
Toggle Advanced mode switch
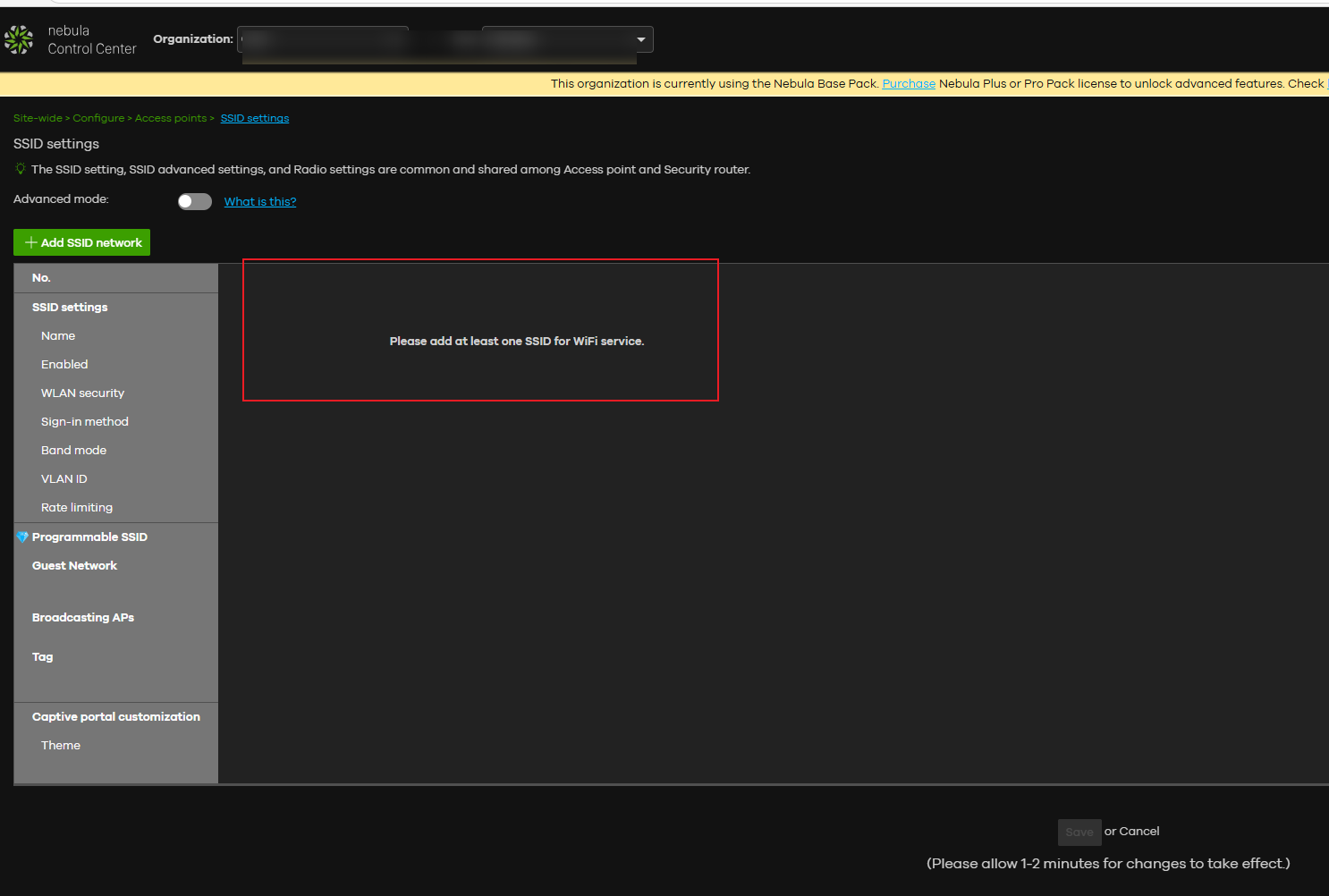pos(195,201)
